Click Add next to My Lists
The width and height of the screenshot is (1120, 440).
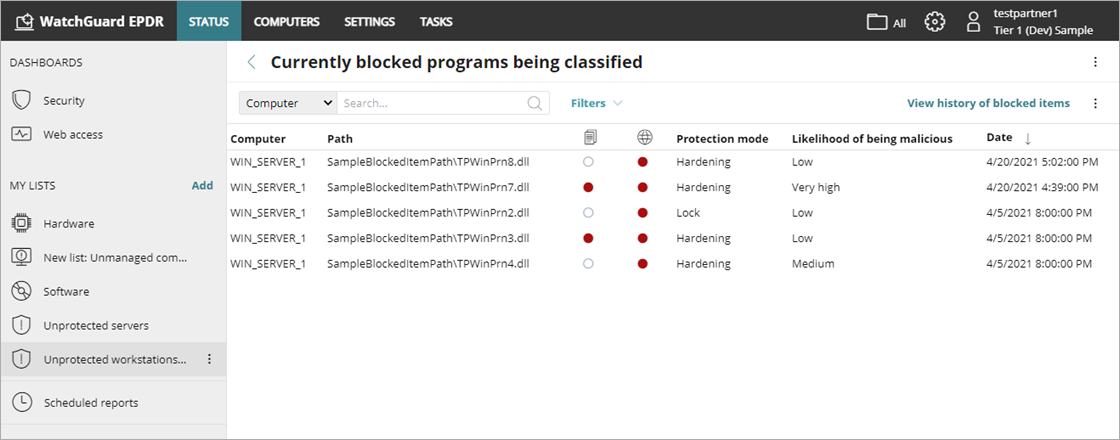pyautogui.click(x=202, y=185)
